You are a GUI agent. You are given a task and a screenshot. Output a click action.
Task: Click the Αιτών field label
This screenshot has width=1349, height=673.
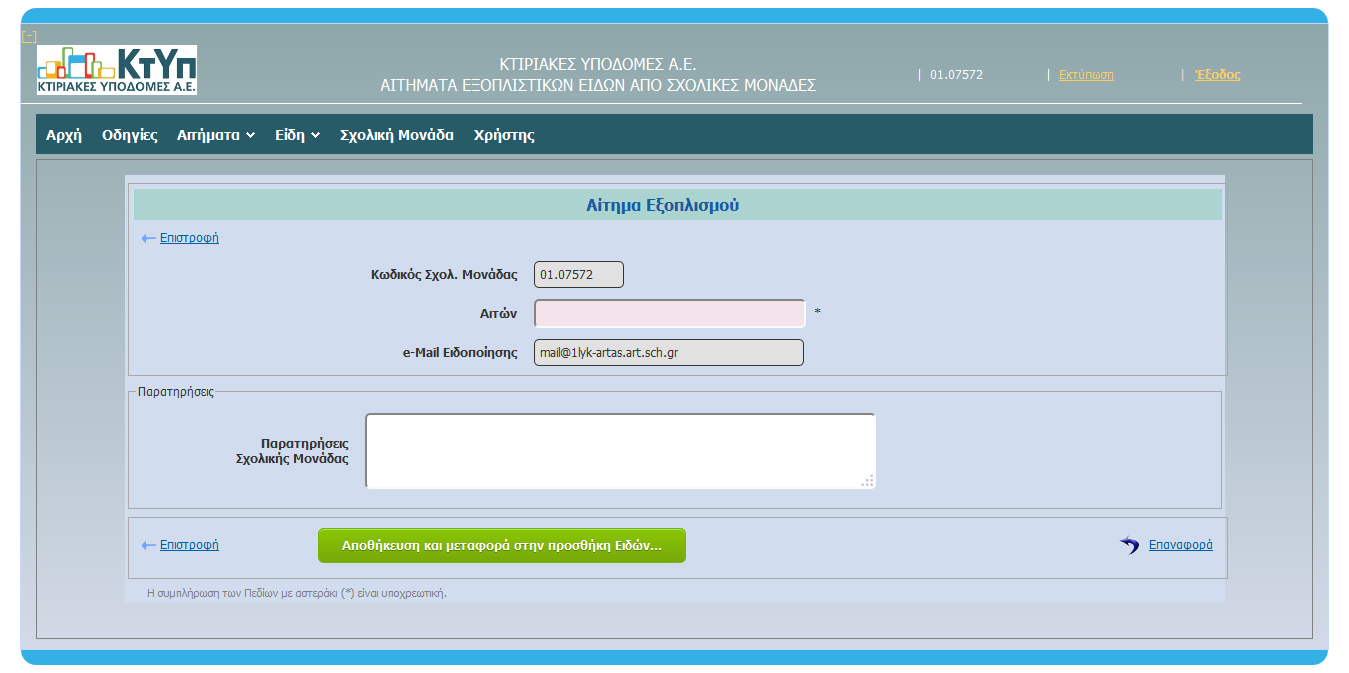click(498, 313)
